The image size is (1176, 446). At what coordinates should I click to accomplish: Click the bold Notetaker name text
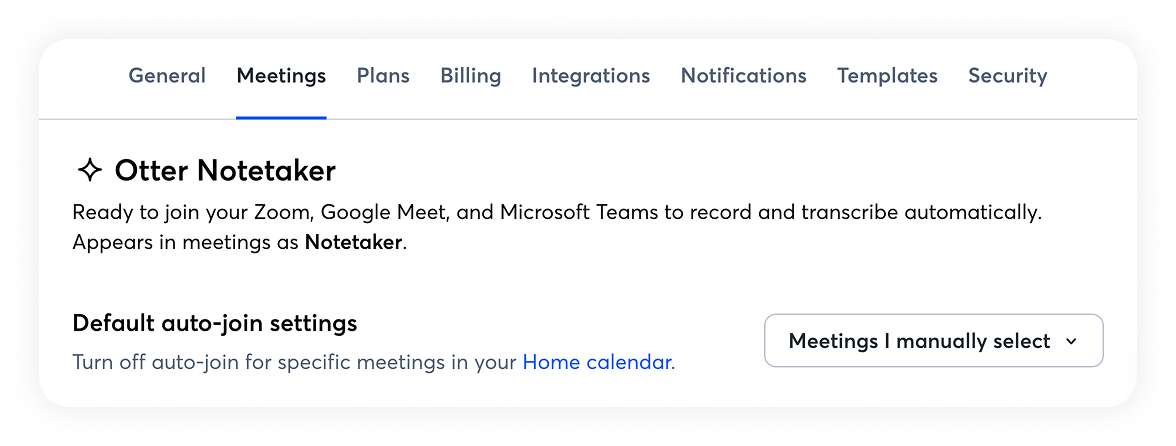(354, 243)
